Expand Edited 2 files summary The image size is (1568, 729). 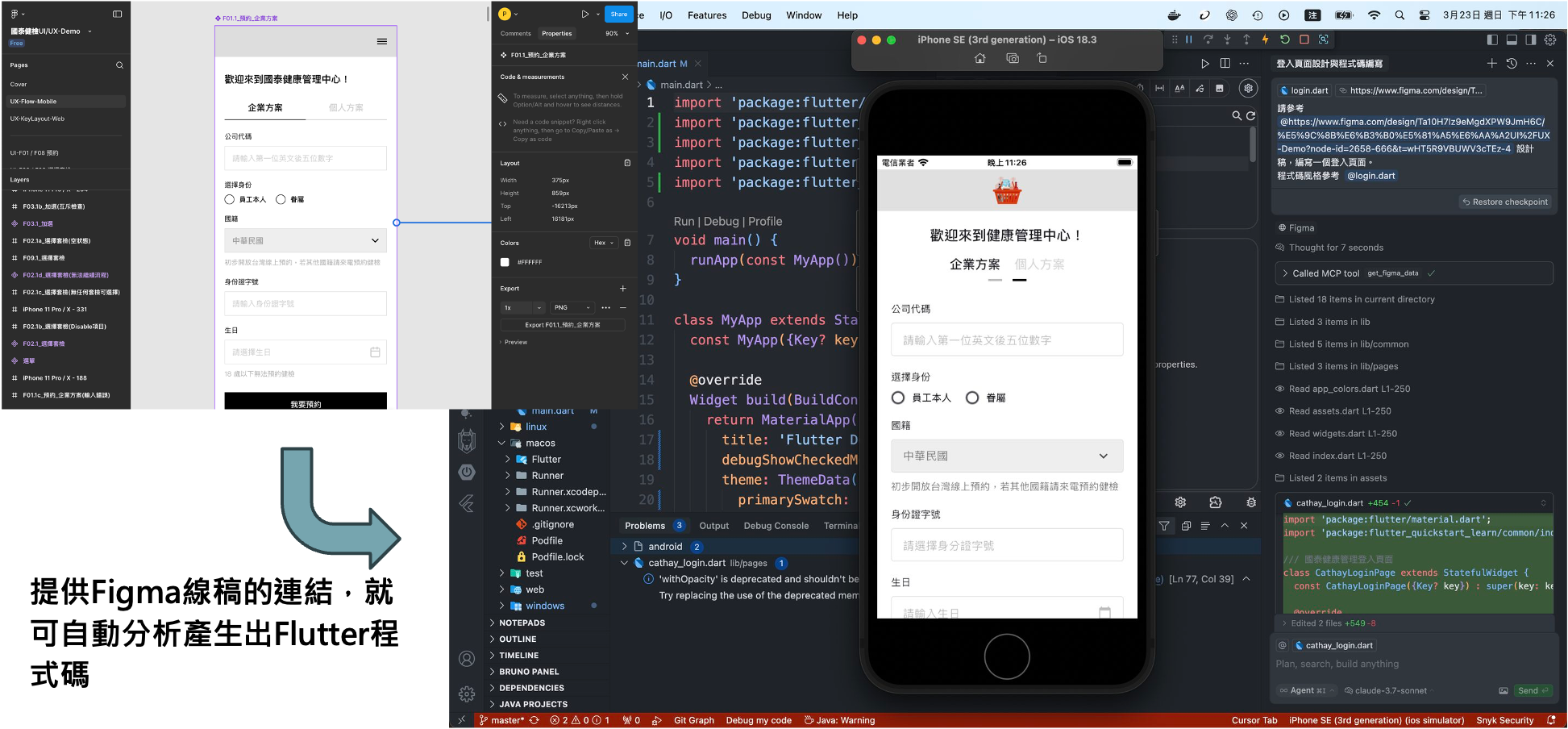[1414, 623]
